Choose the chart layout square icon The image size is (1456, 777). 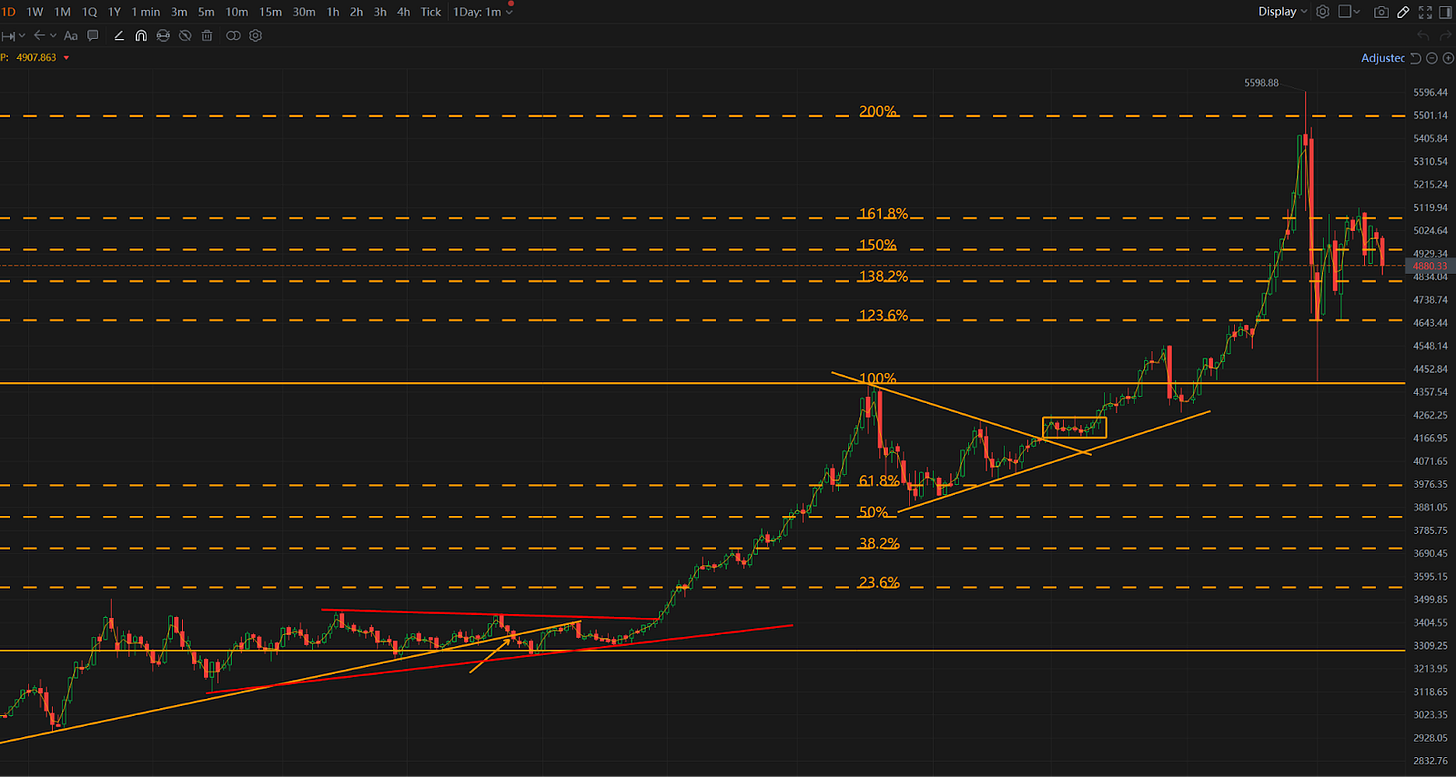click(1345, 12)
